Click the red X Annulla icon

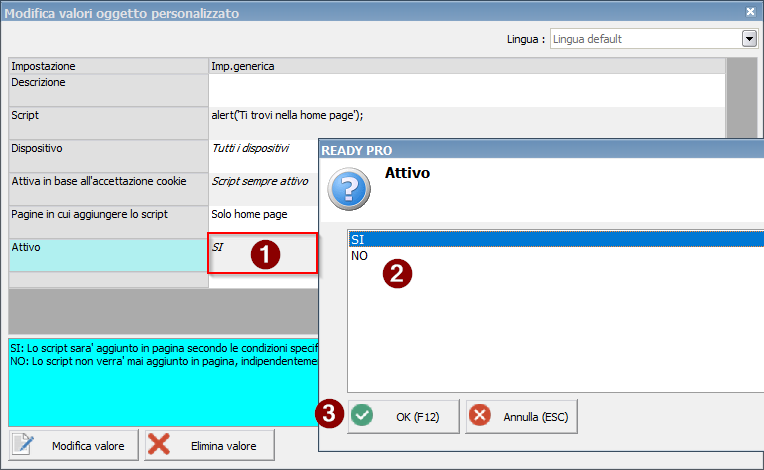[x=480, y=416]
